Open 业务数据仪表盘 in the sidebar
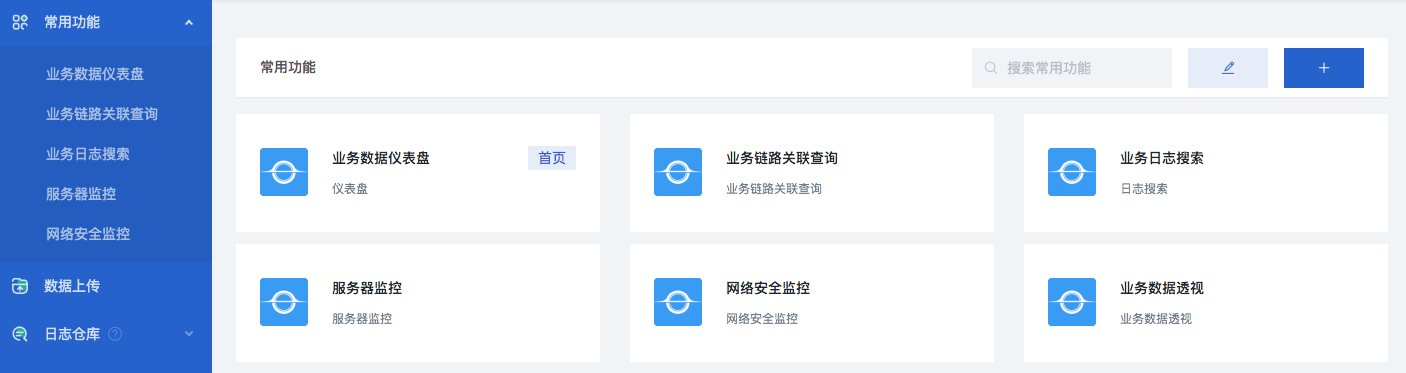The width and height of the screenshot is (1406, 373). pyautogui.click(x=95, y=74)
